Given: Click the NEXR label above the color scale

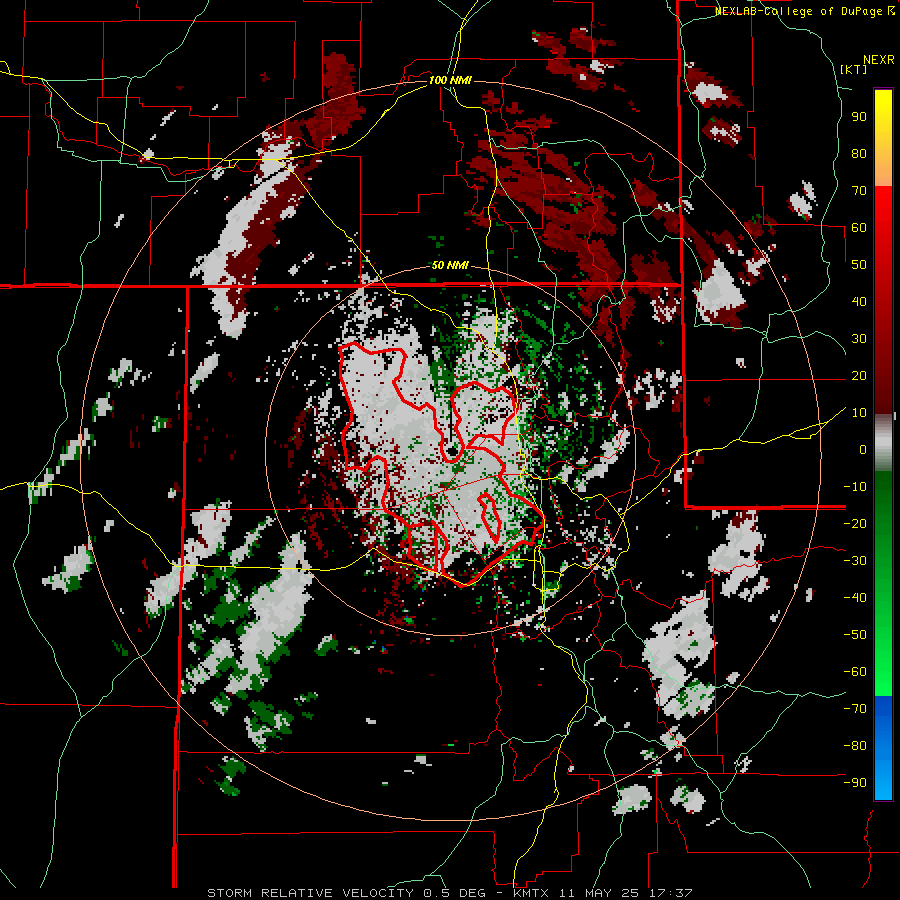Looking at the screenshot, I should click(x=878, y=59).
